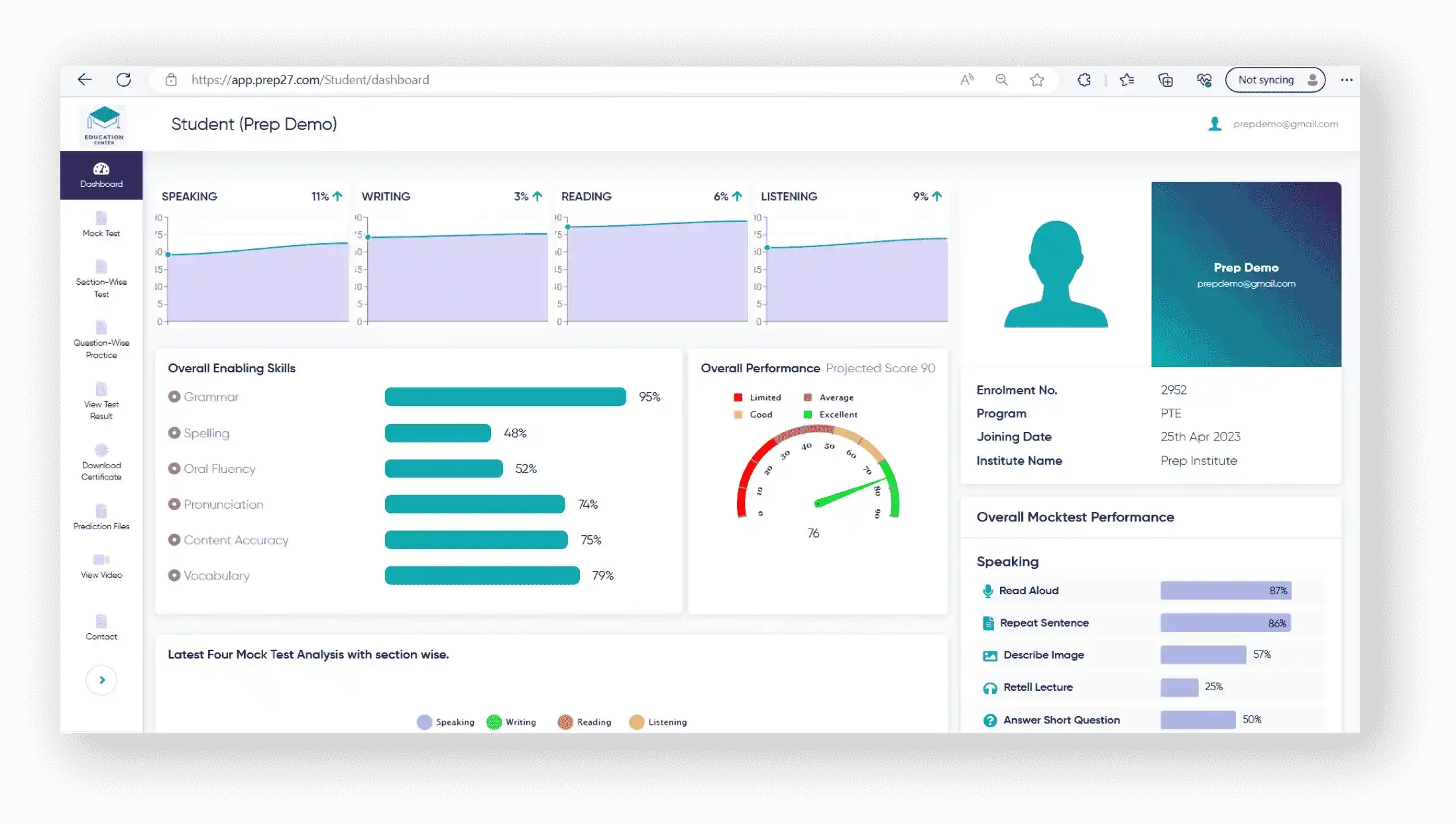Click the browser address bar URL
1456x824 pixels.
[310, 79]
